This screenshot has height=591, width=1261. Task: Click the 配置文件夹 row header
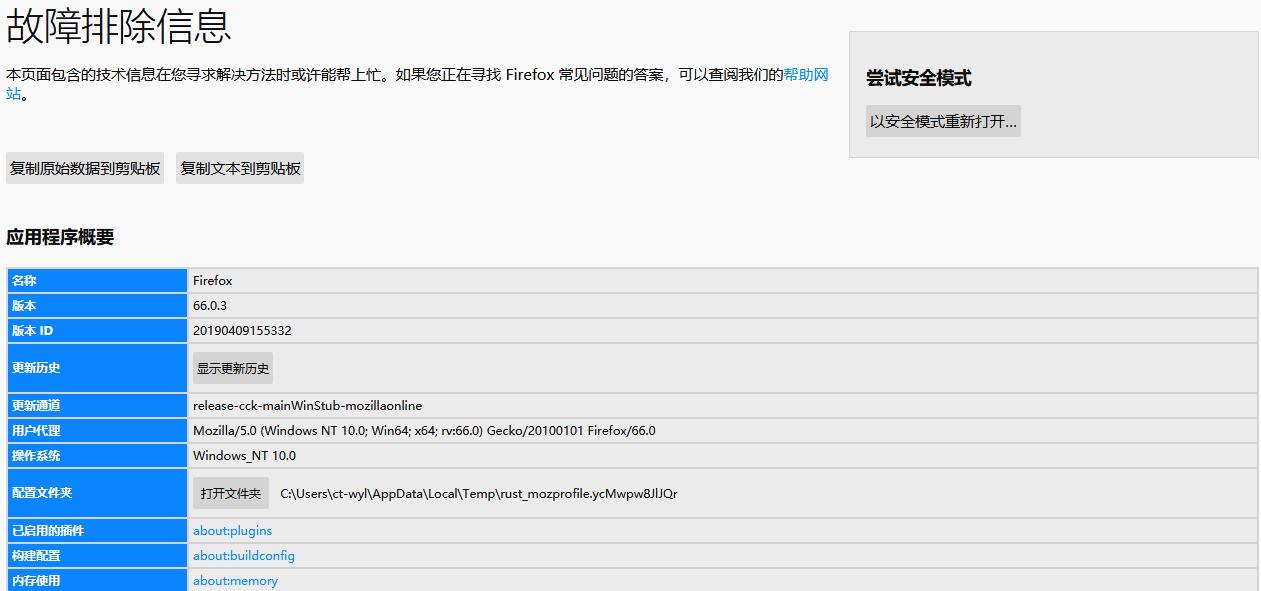[x=97, y=493]
